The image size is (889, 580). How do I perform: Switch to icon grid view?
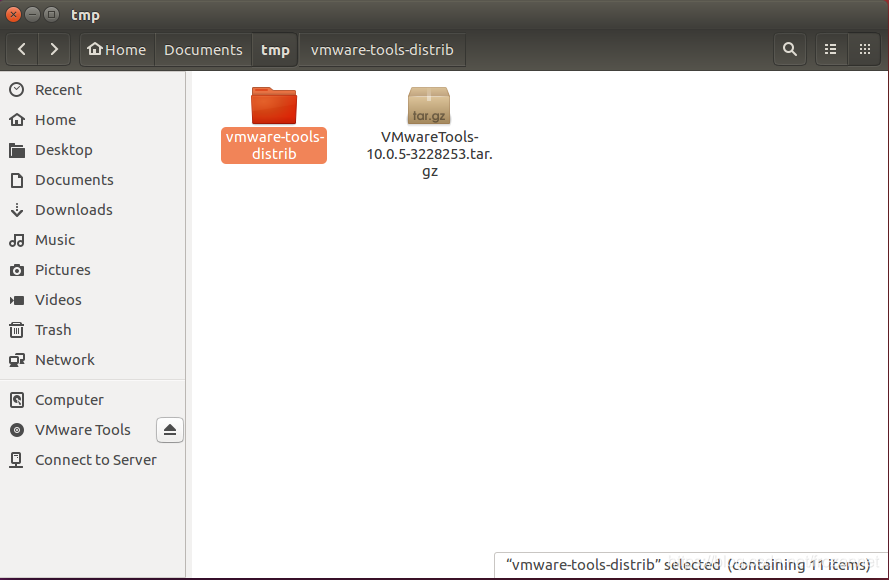[x=865, y=49]
